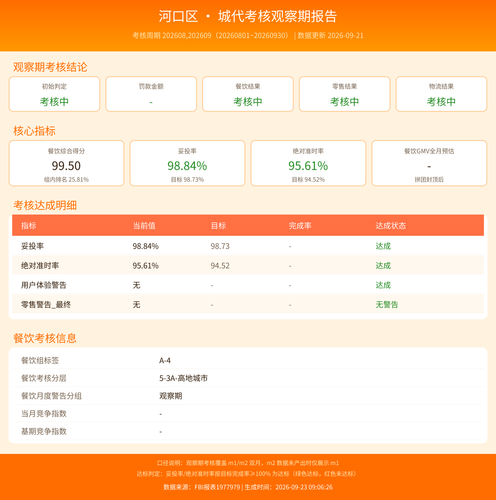Select the 零售警告_最终 row label
This screenshot has height=500, width=496.
(x=46, y=304)
